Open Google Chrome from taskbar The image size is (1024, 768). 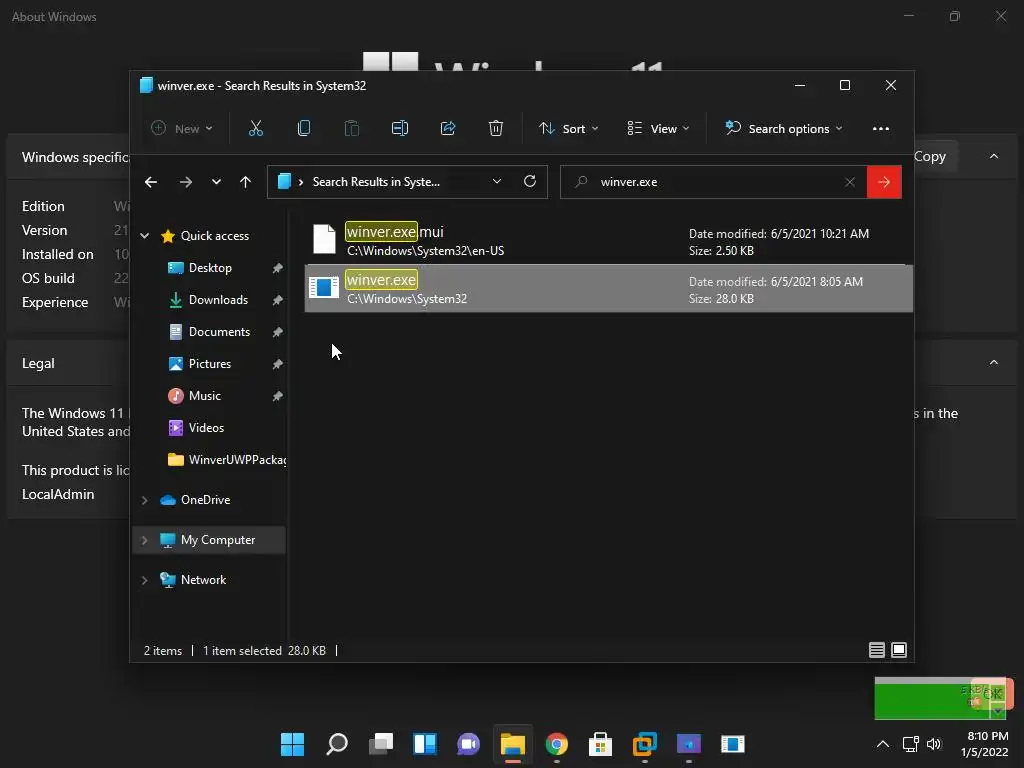point(556,744)
